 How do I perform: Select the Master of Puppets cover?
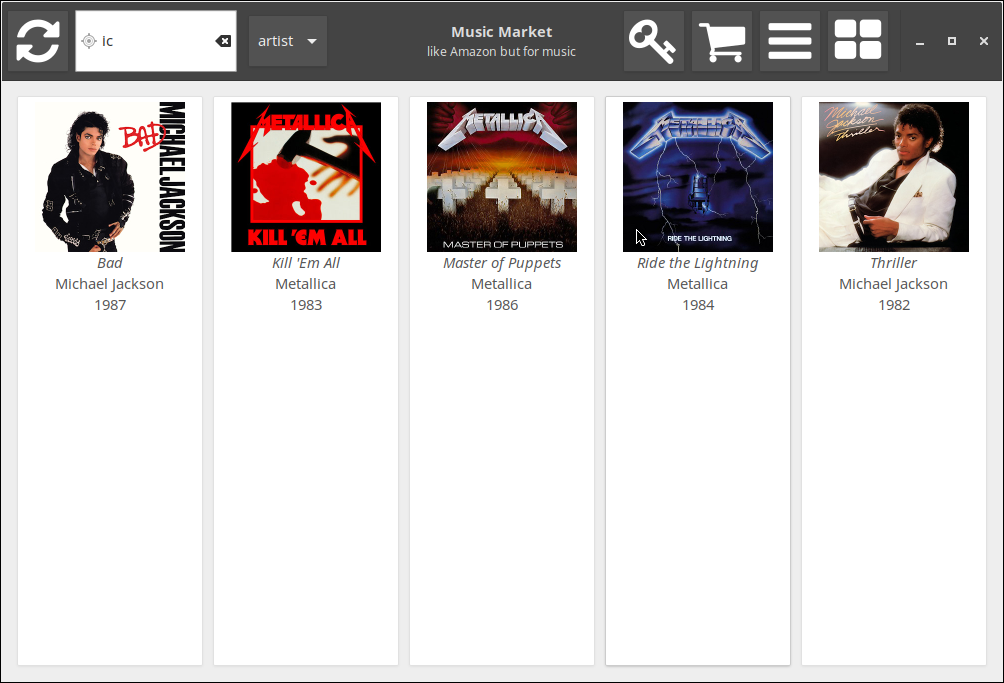pos(502,177)
